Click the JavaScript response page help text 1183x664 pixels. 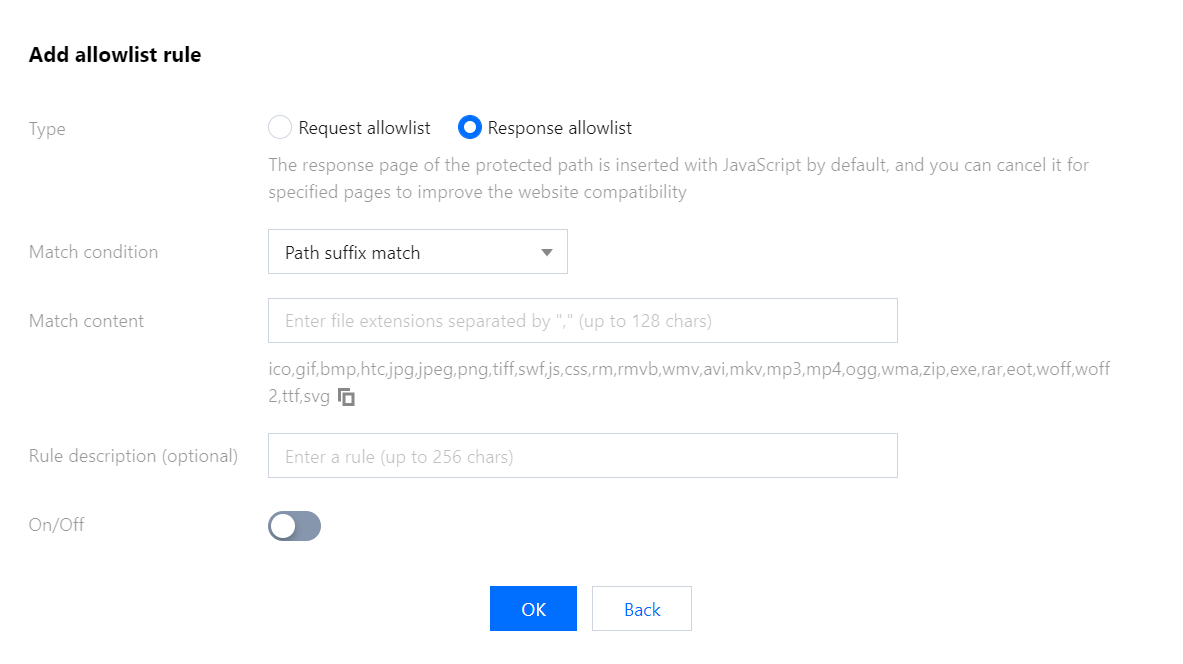pos(678,178)
